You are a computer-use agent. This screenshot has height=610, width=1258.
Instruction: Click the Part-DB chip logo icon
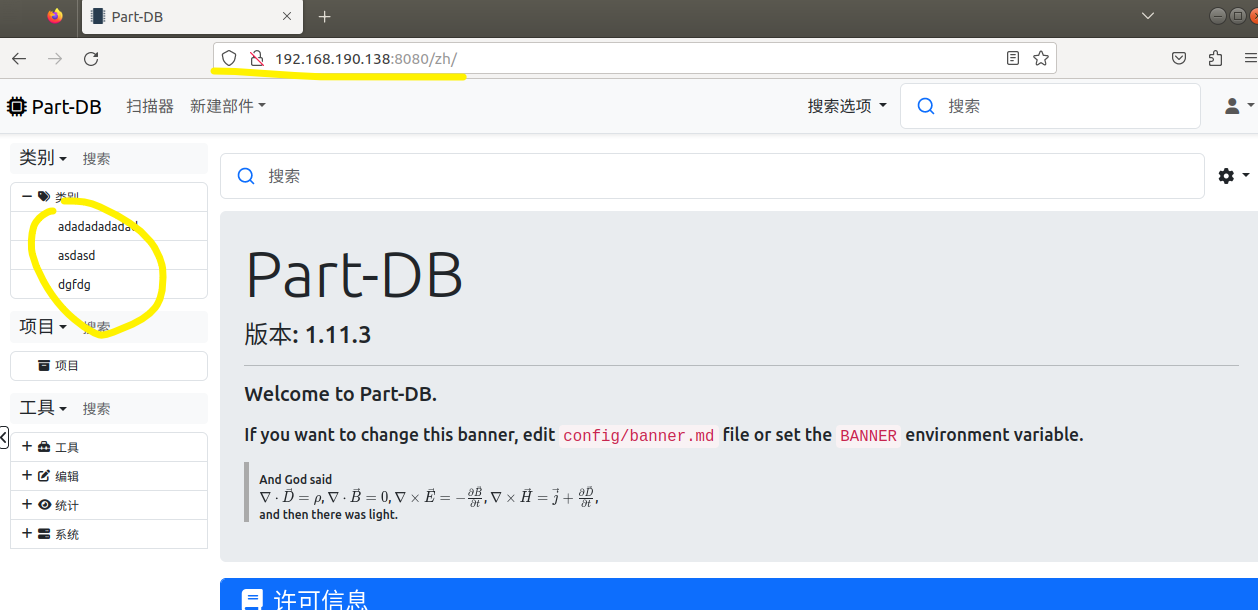click(16, 106)
